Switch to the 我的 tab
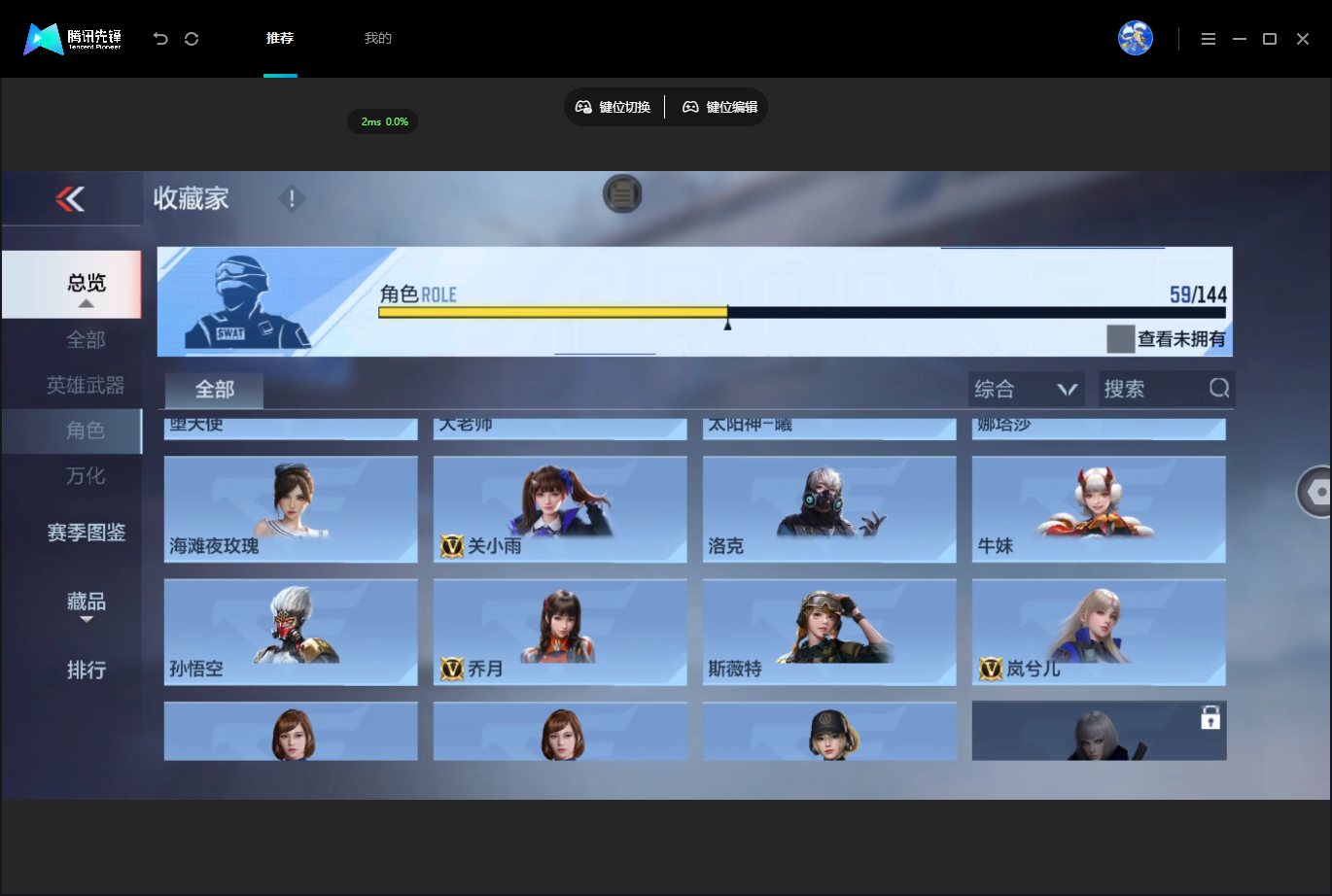The width and height of the screenshot is (1332, 896). 378,39
